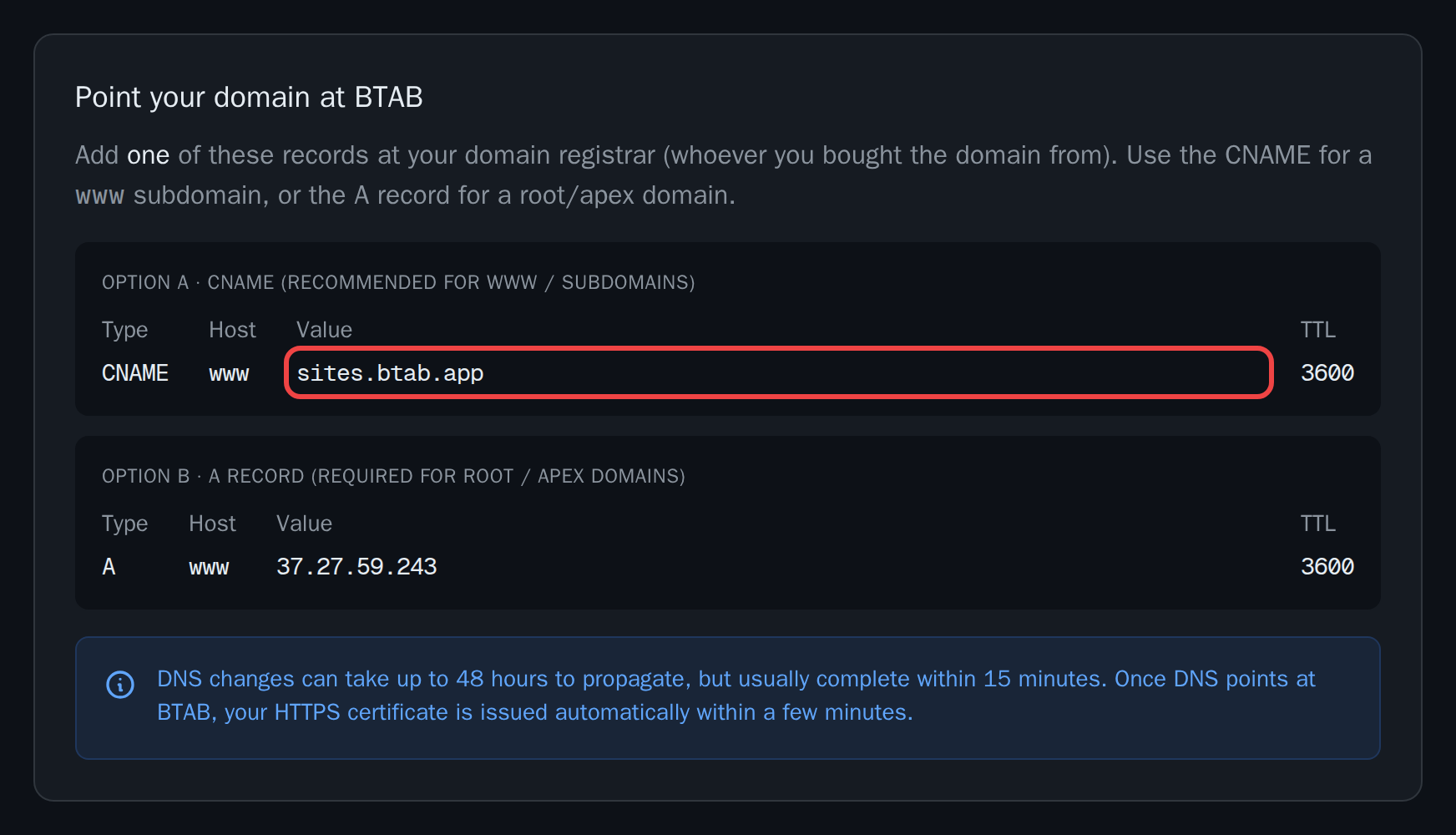
Task: Click the monospace www in the description
Action: point(99,196)
